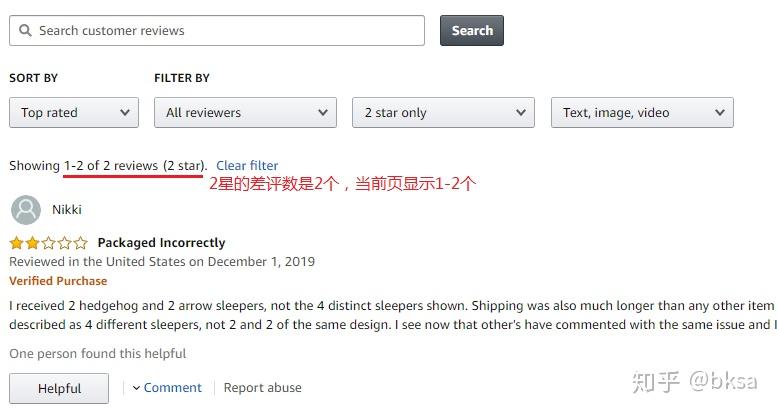Image resolution: width=777 pixels, height=412 pixels.
Task: Open the Top rated sort dropdown
Action: point(73,113)
